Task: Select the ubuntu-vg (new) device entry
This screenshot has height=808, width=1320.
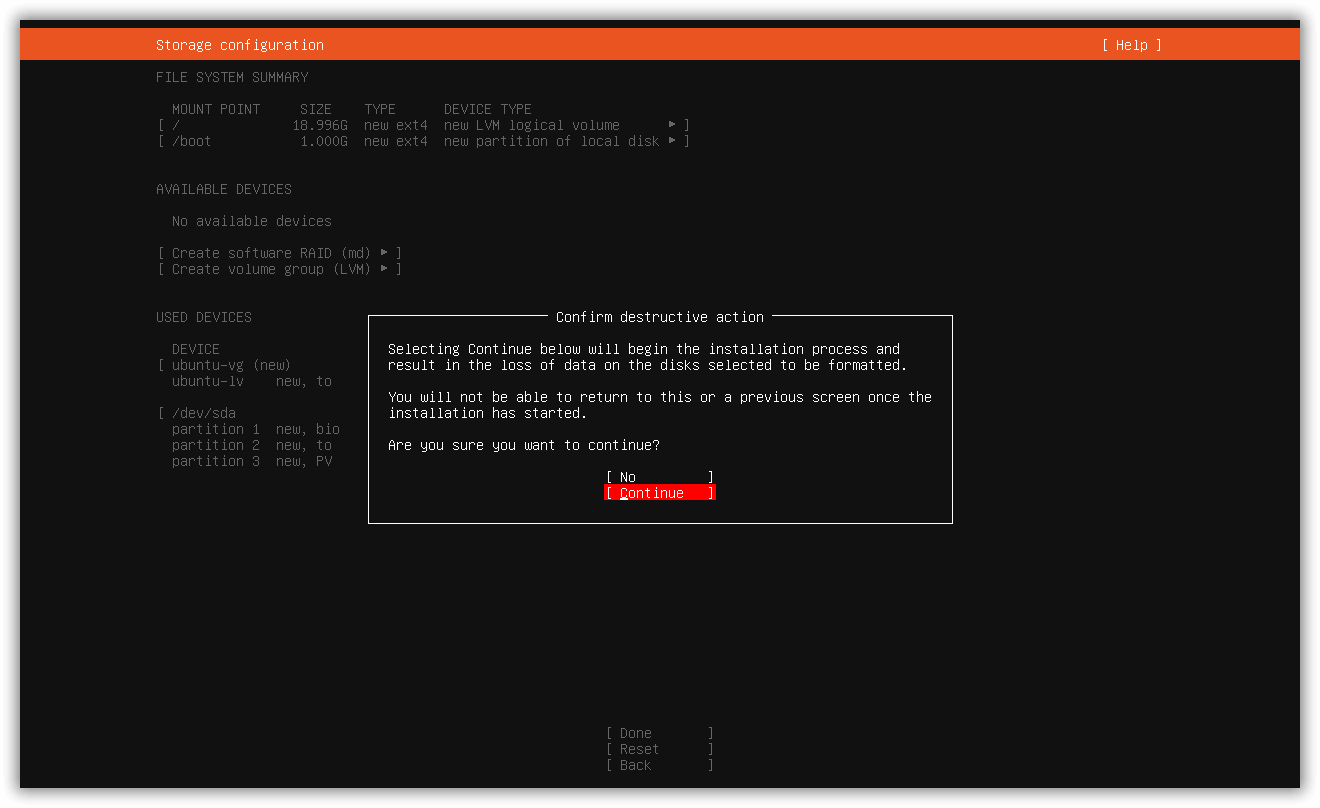Action: pyautogui.click(x=231, y=365)
